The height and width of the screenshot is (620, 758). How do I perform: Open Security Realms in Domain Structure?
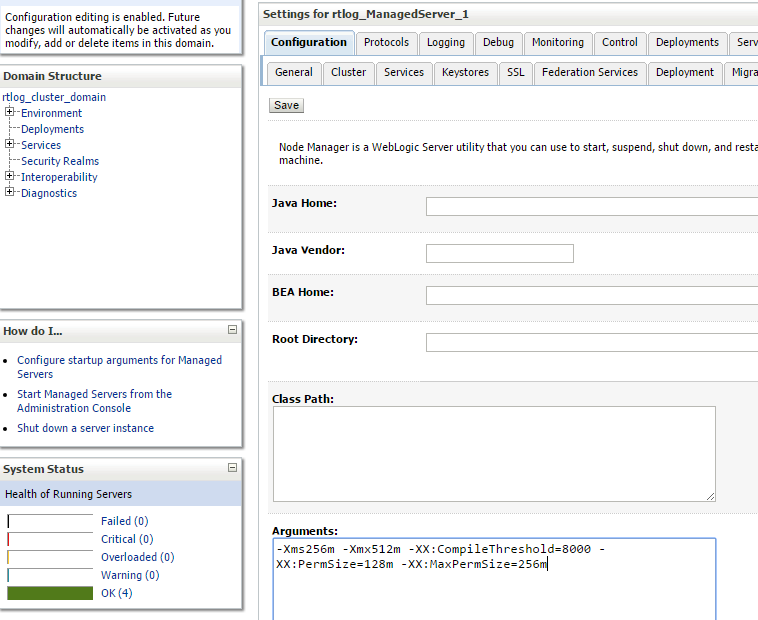60,161
